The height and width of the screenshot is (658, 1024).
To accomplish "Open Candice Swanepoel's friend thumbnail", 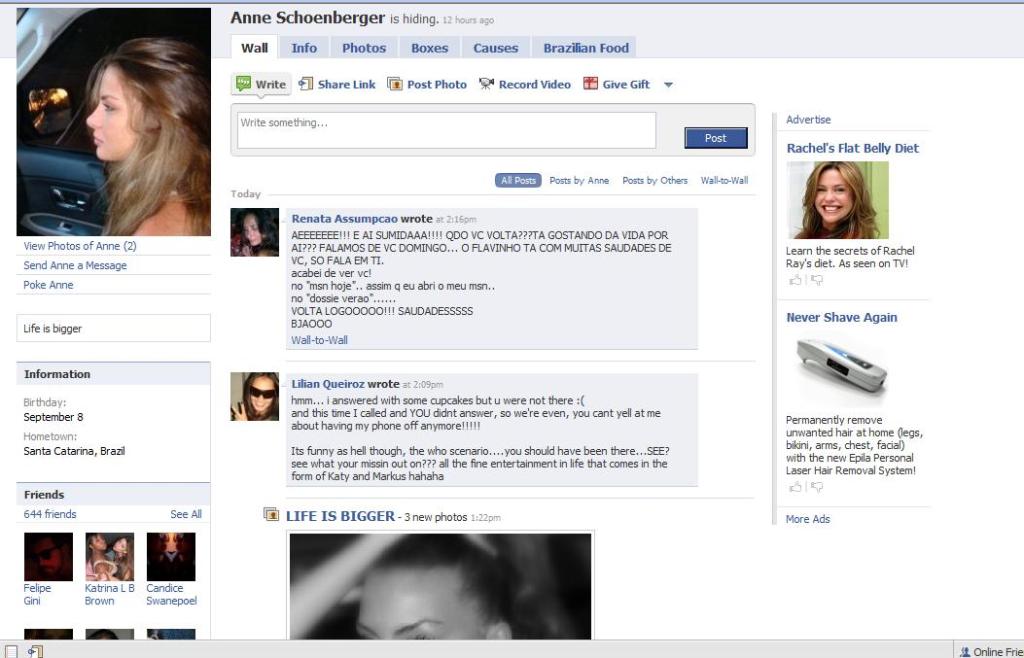I will click(x=171, y=557).
